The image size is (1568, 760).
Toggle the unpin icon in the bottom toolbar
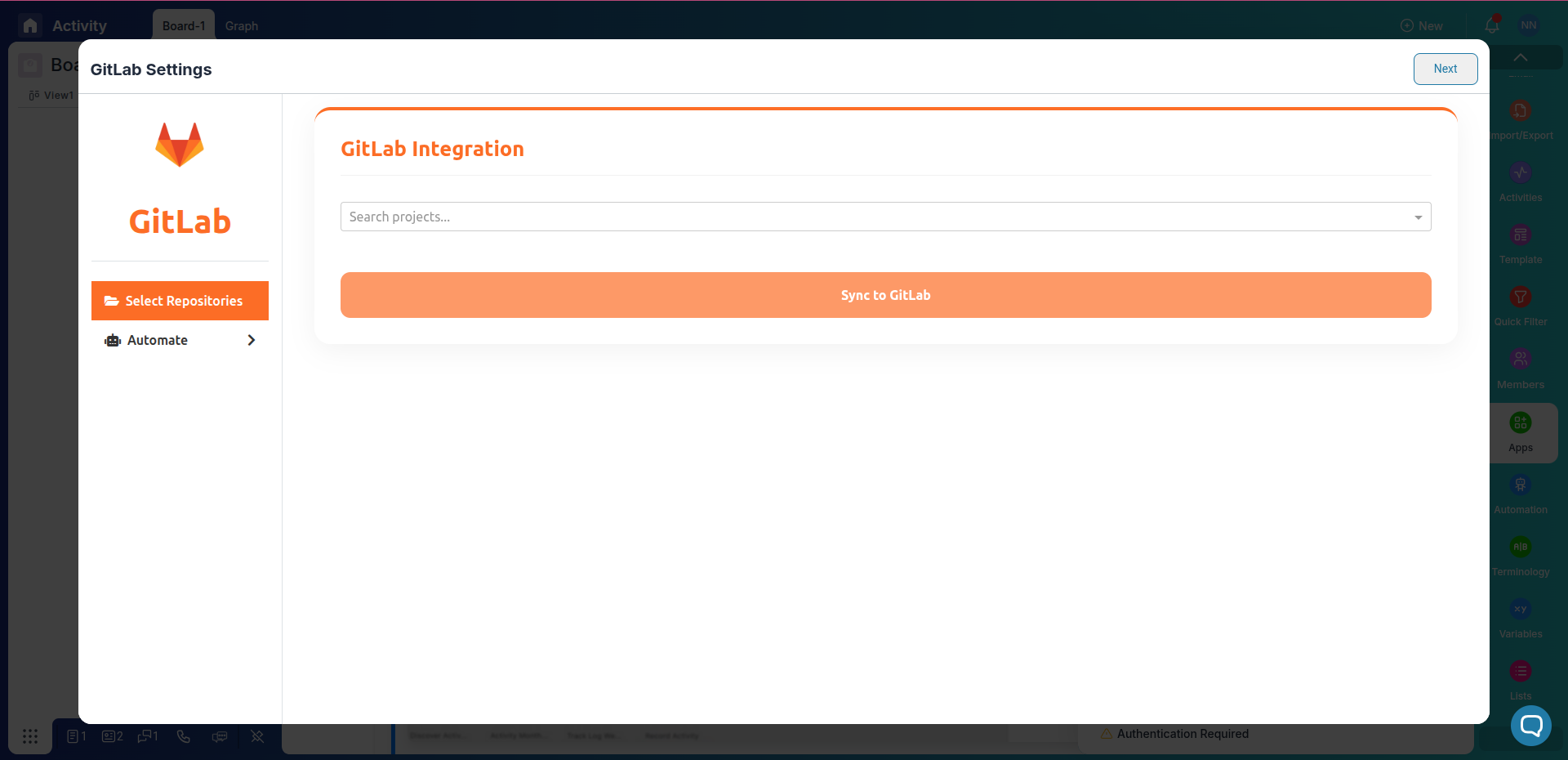pyautogui.click(x=256, y=736)
